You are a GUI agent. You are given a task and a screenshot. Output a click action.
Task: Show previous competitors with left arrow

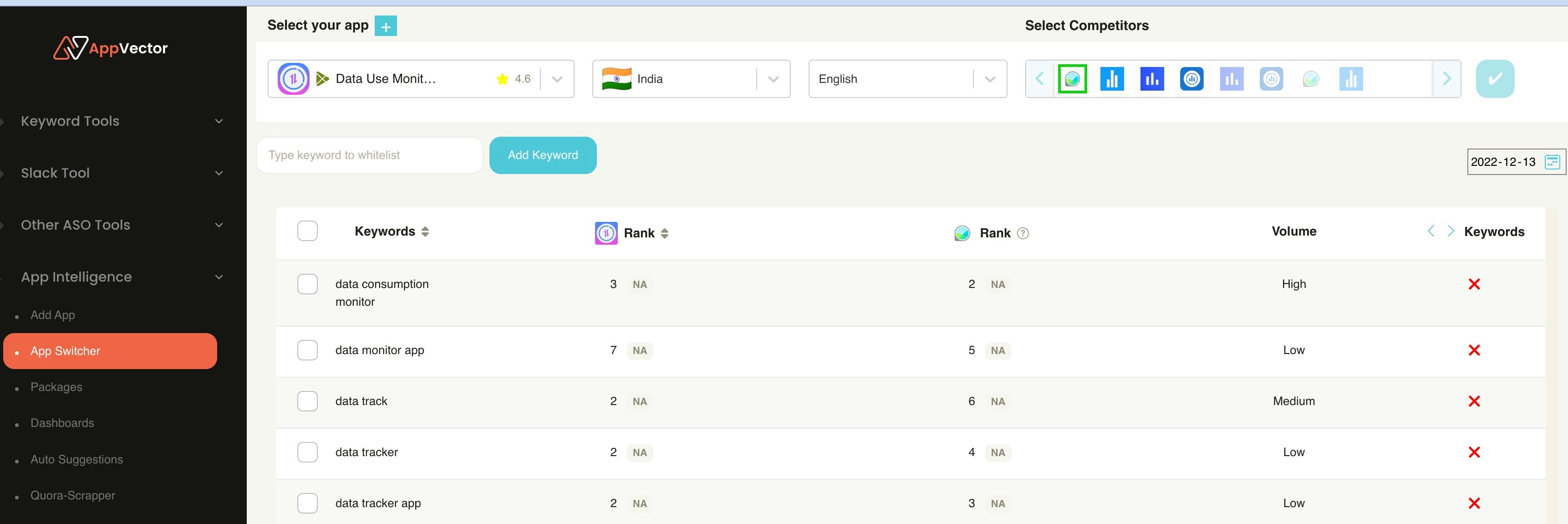tap(1040, 78)
